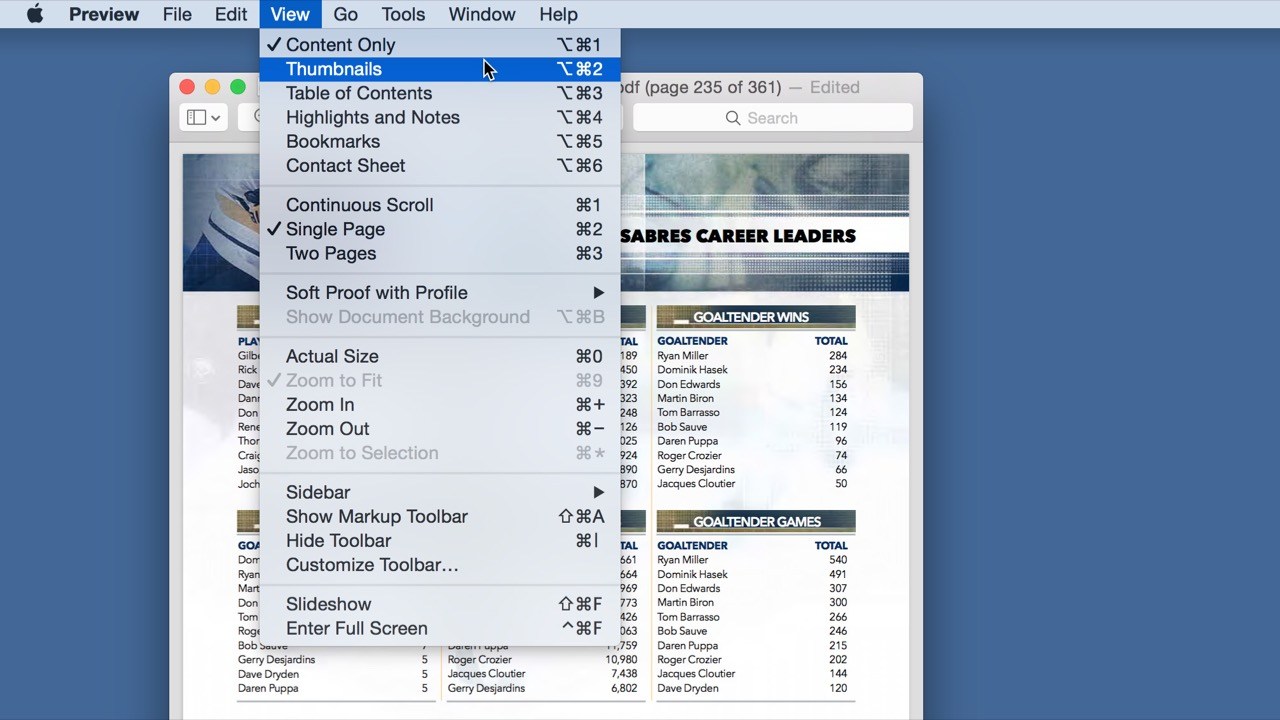The width and height of the screenshot is (1280, 720).
Task: Click Ryan Miller in Goaltender Wins
Action: [x=683, y=356]
